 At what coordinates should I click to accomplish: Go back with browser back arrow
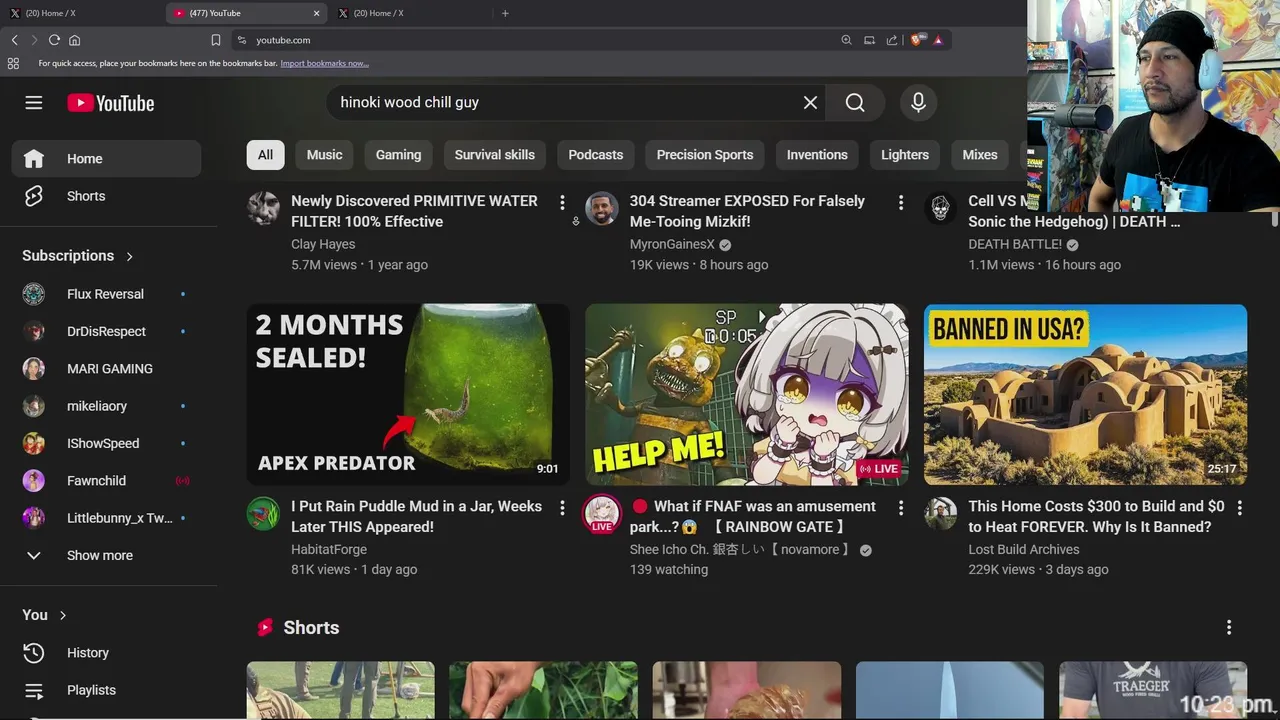point(14,40)
